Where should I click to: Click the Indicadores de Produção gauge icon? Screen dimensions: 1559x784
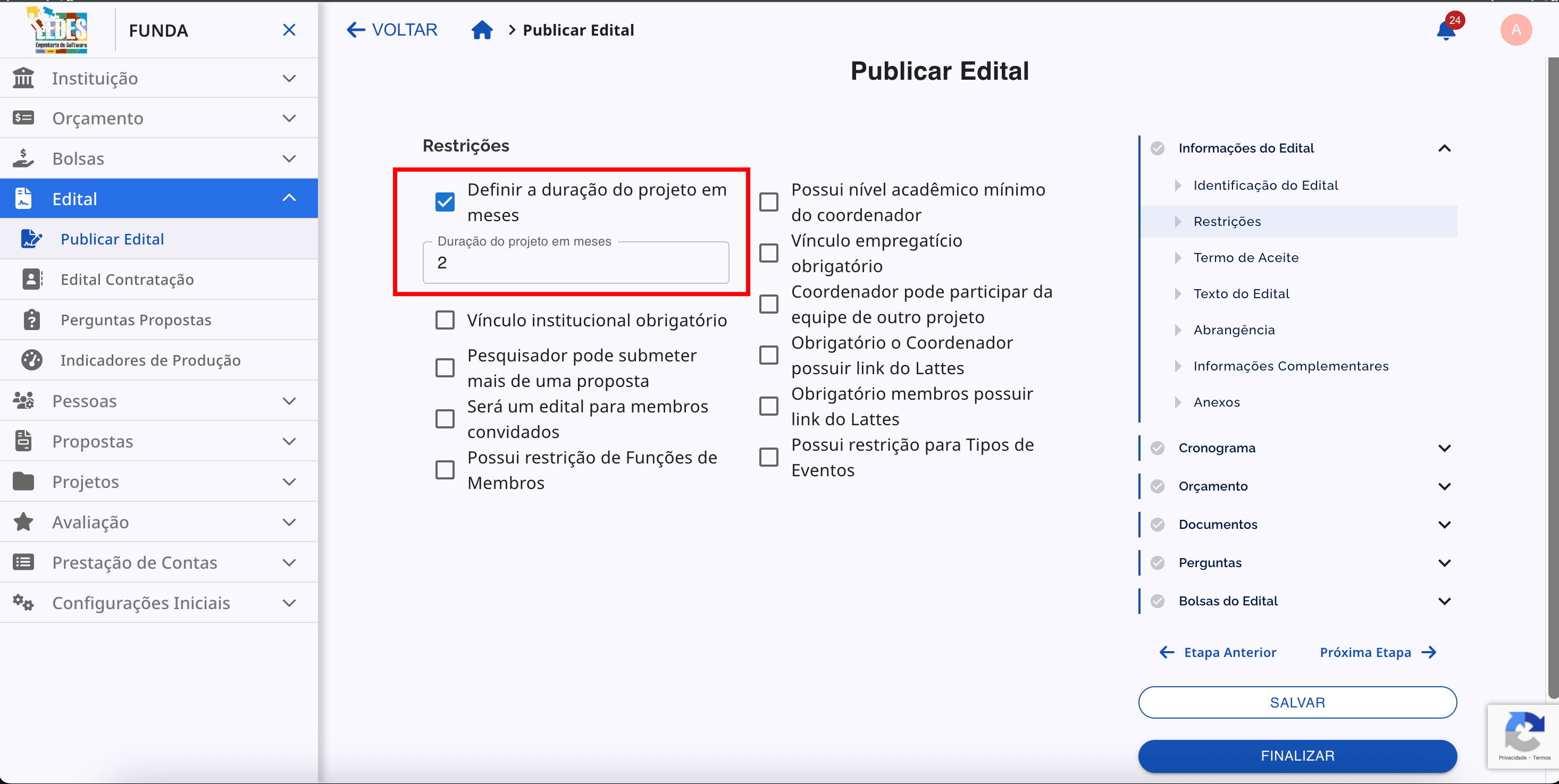(x=31, y=360)
